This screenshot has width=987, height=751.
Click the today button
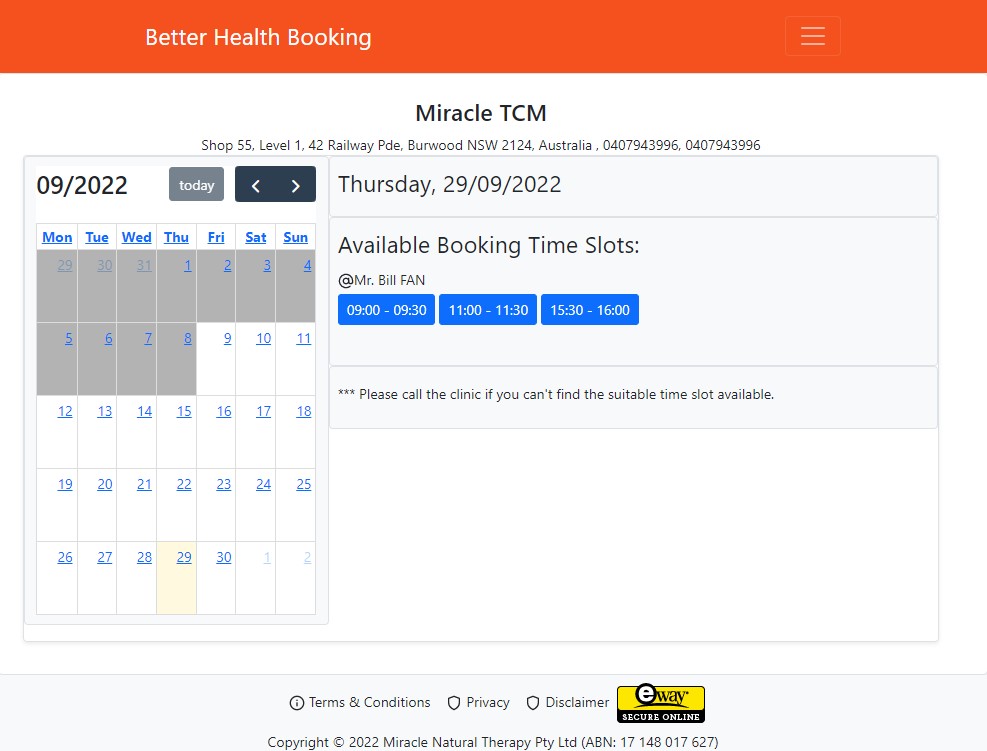point(196,184)
